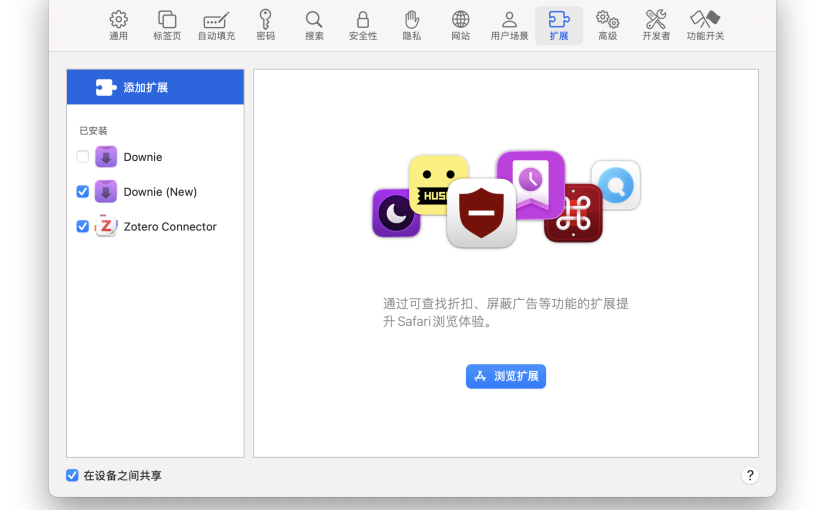Click the 浏览扩展 browse extensions button
825x510 pixels.
[x=506, y=377]
